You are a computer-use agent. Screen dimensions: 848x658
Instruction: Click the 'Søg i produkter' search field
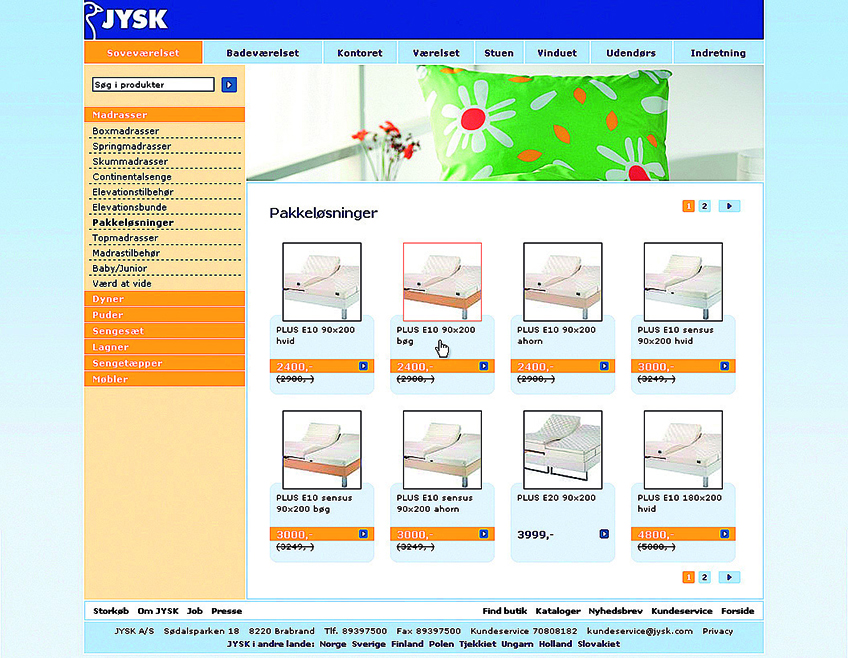pyautogui.click(x=153, y=84)
